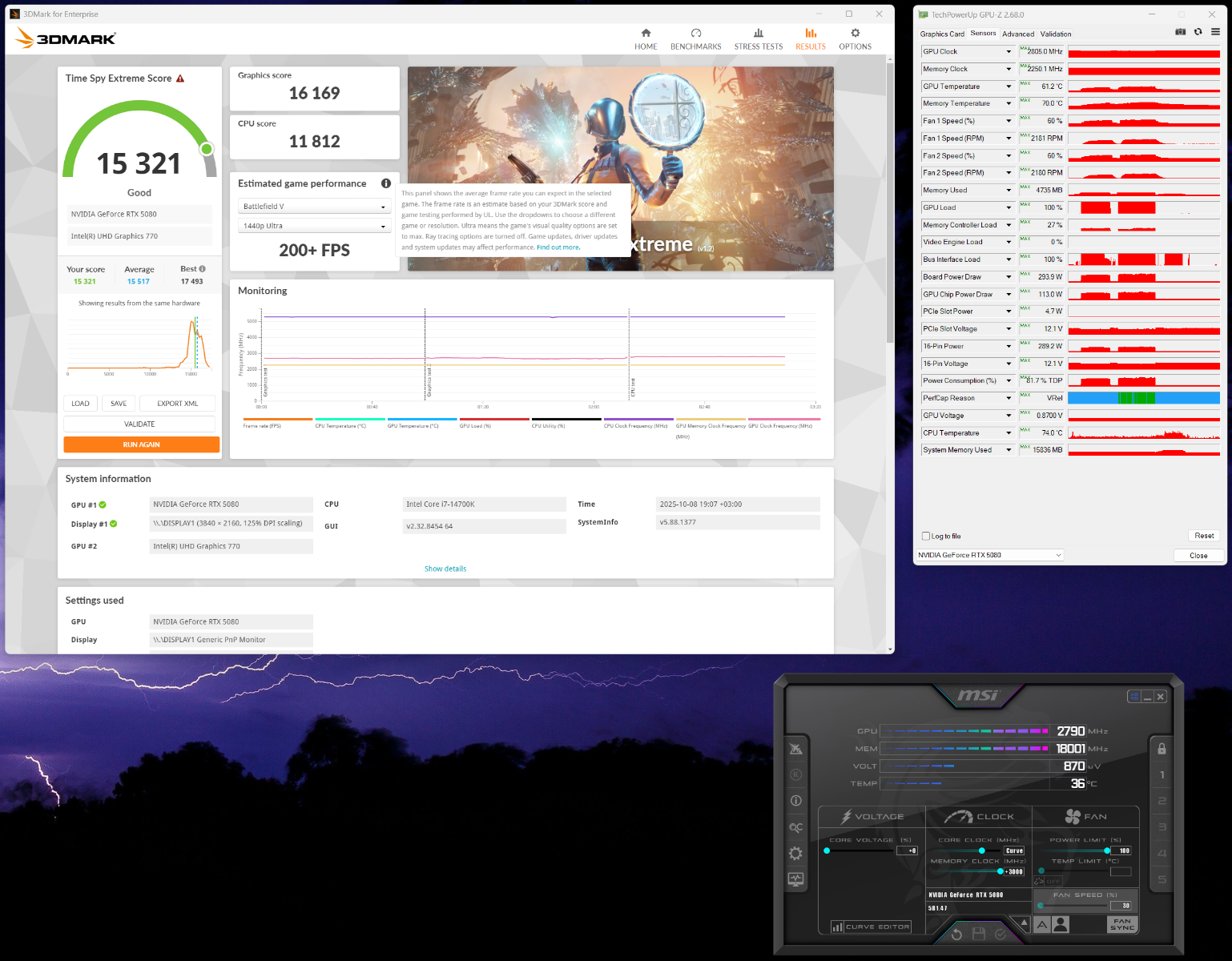Toggle the CPU Clock Frequency legend in Monitoring
This screenshot has height=961, width=1232.
click(638, 423)
